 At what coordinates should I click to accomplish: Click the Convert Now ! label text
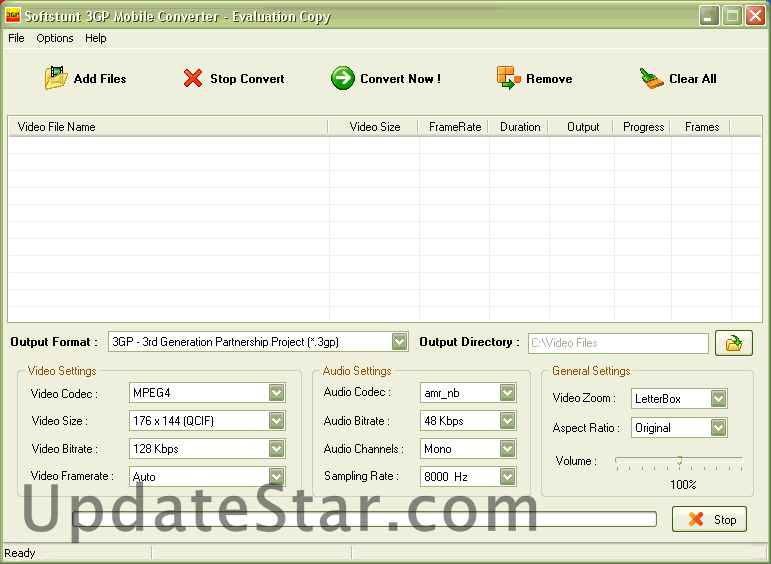[400, 79]
